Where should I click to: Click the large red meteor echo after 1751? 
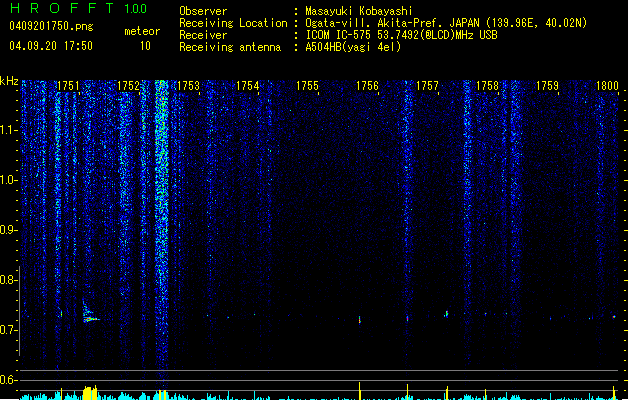pos(91,313)
